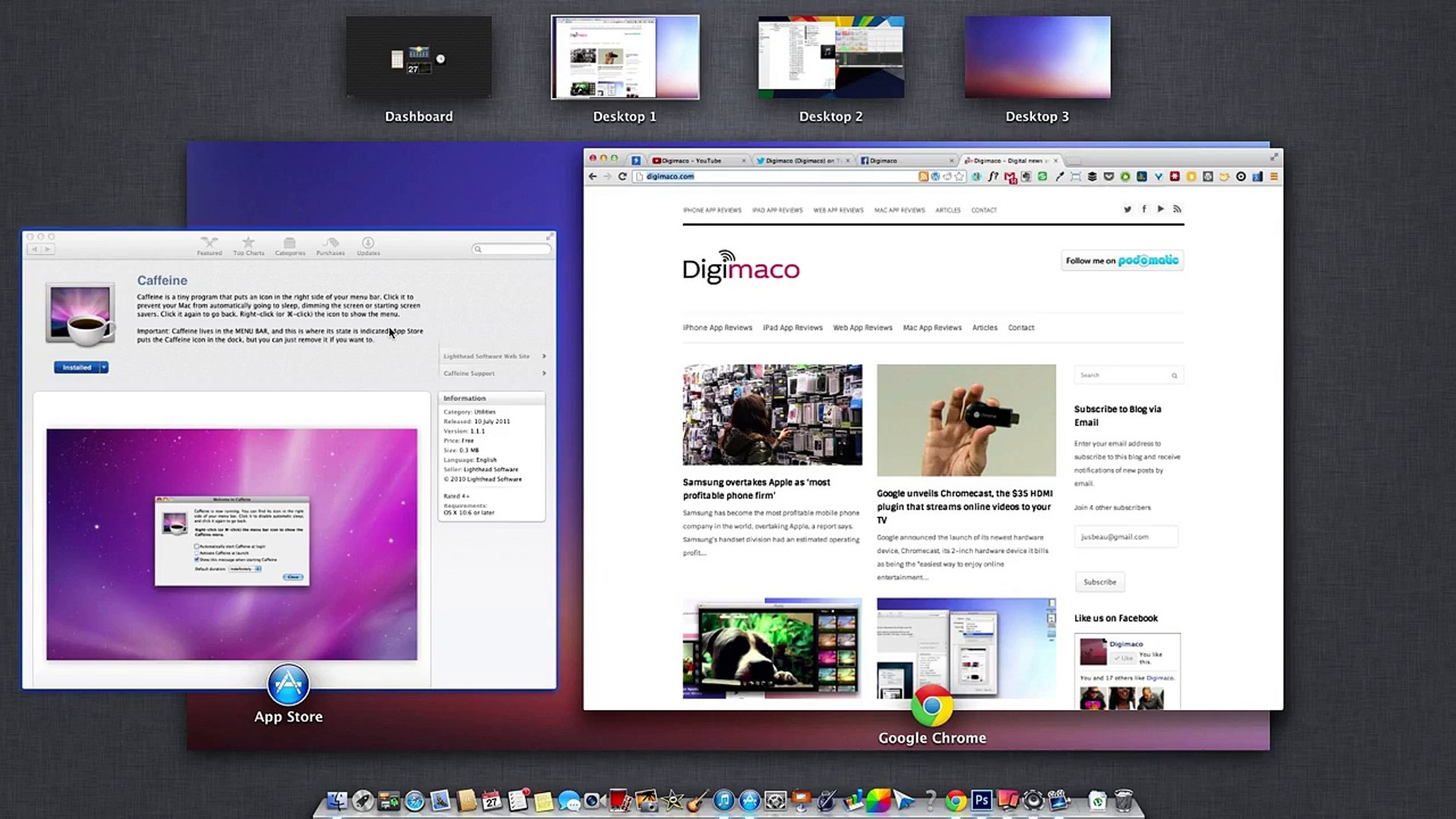Click Digimaco YouTube play icon in header
The width and height of the screenshot is (1456, 819).
tap(1160, 209)
